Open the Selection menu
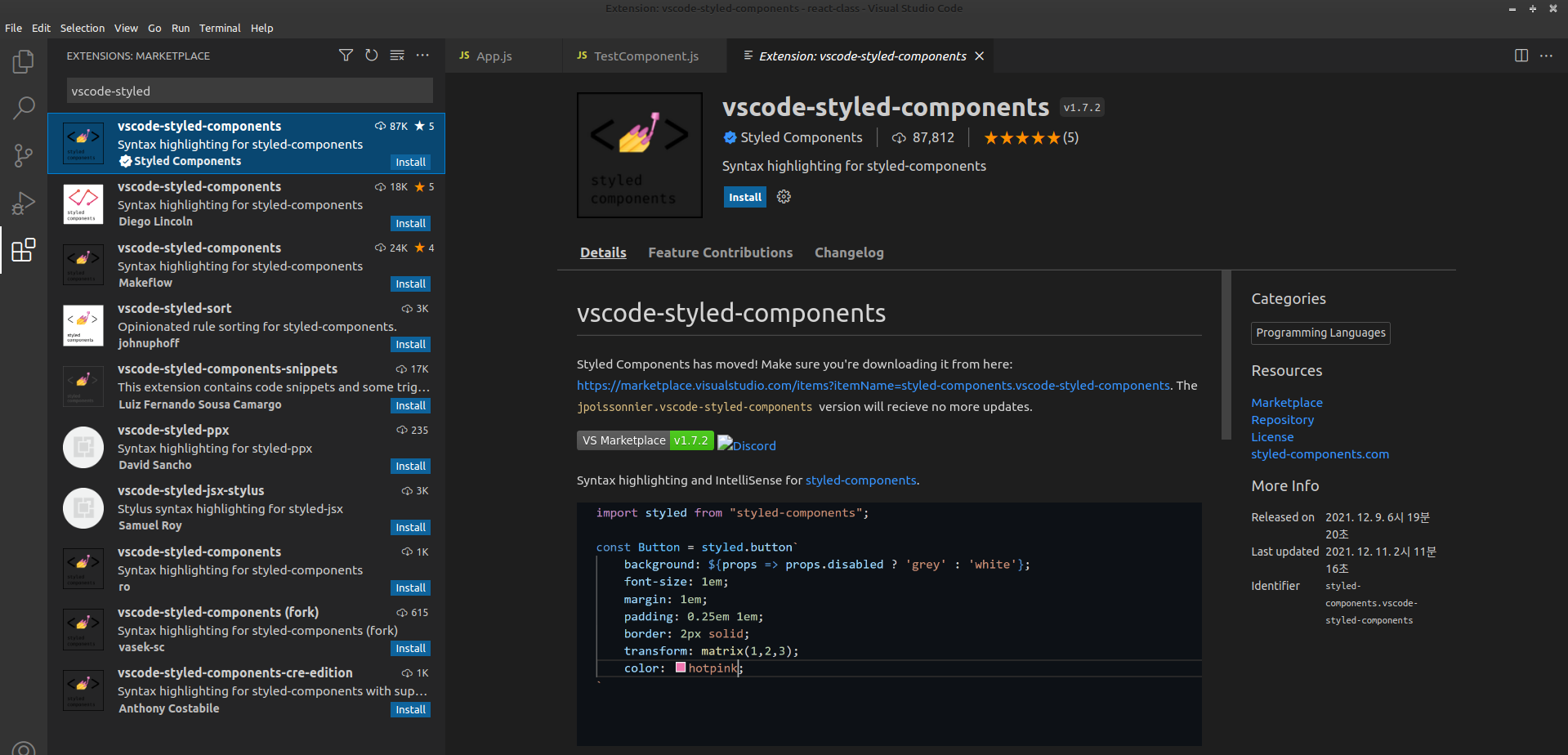 tap(83, 28)
